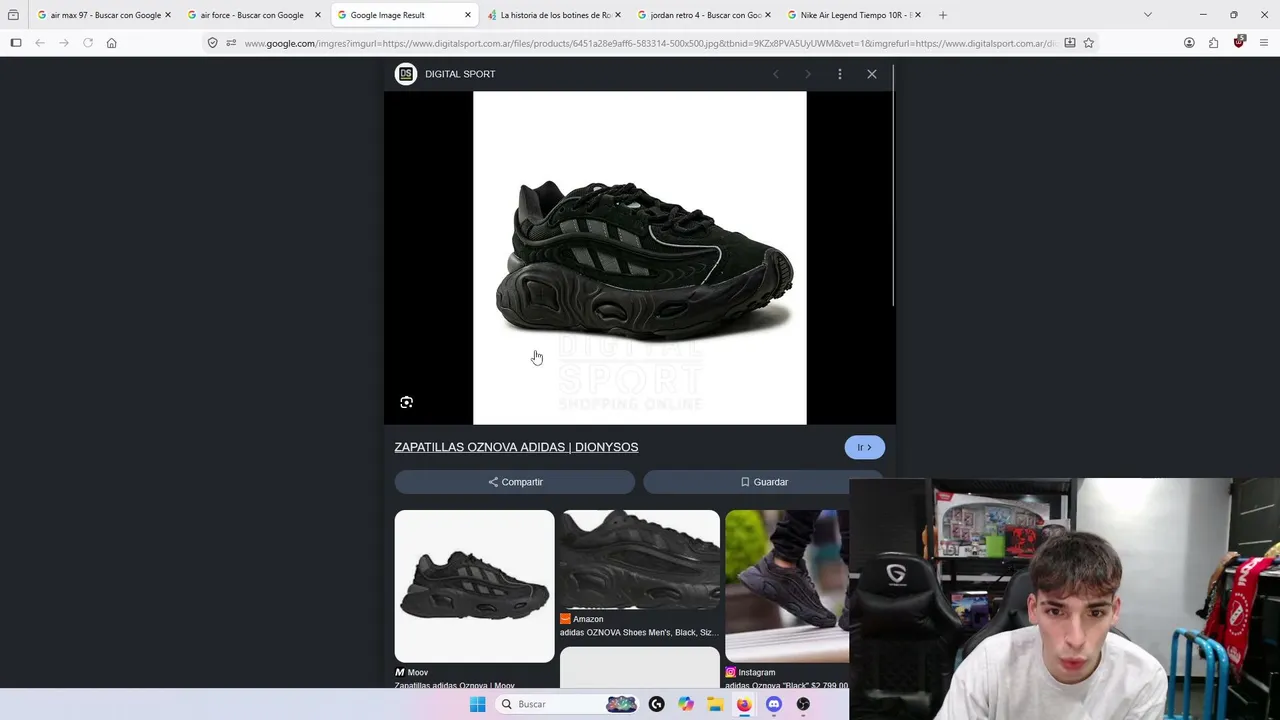Click the Digital Sport site logo

click(x=406, y=74)
